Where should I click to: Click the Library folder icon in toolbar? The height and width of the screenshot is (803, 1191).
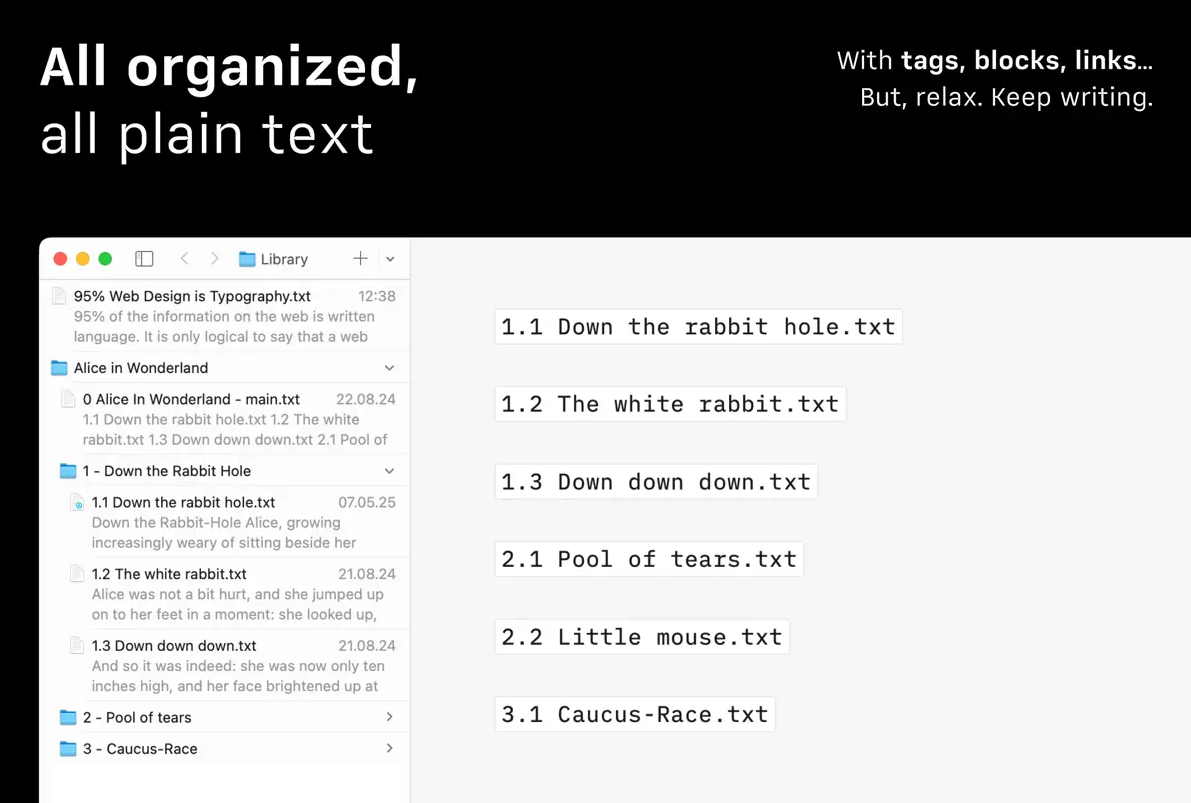pos(247,259)
